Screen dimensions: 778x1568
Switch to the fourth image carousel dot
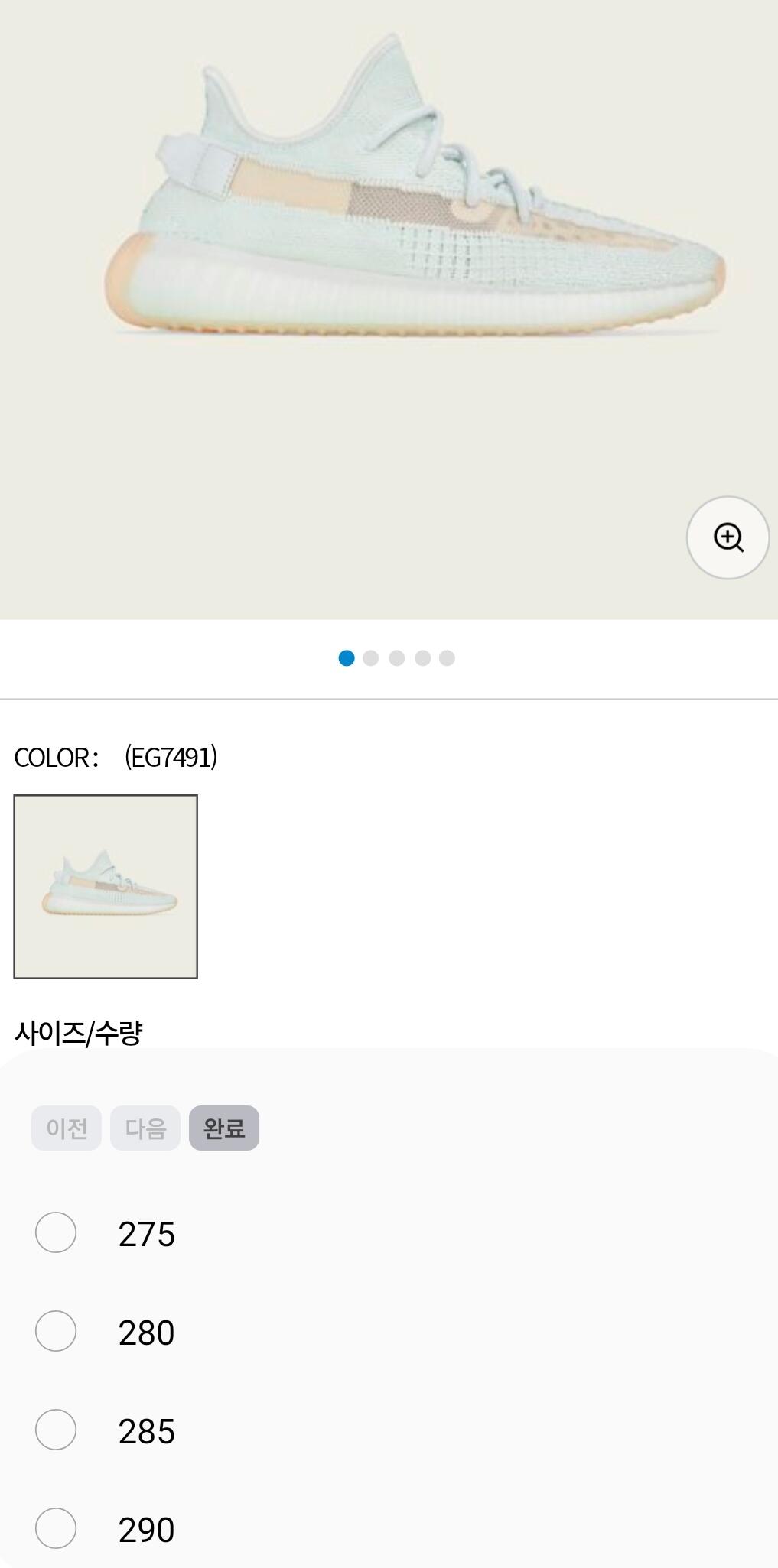tap(422, 658)
